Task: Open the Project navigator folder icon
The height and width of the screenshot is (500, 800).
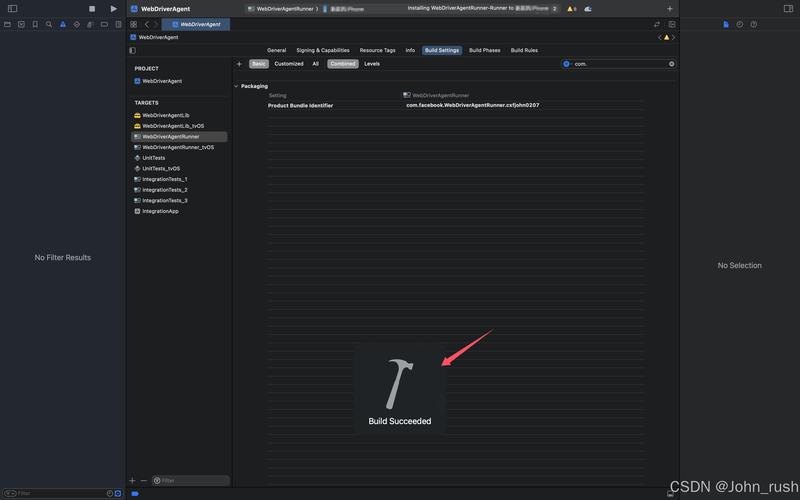Action: coord(7,24)
